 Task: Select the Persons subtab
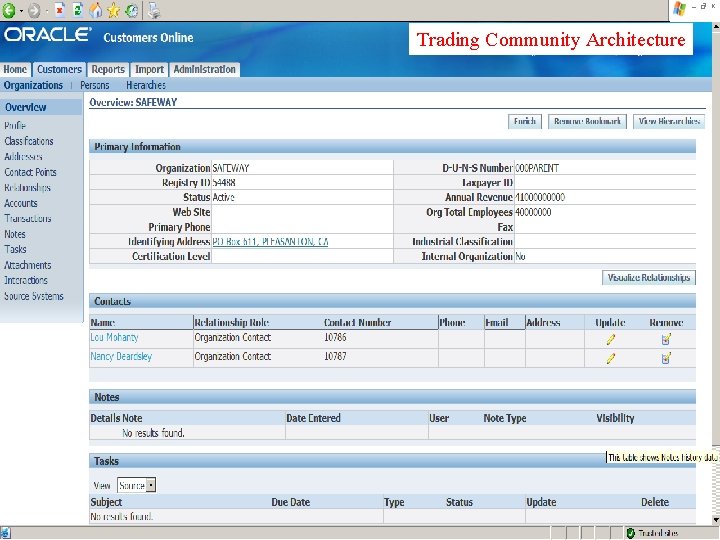point(95,85)
